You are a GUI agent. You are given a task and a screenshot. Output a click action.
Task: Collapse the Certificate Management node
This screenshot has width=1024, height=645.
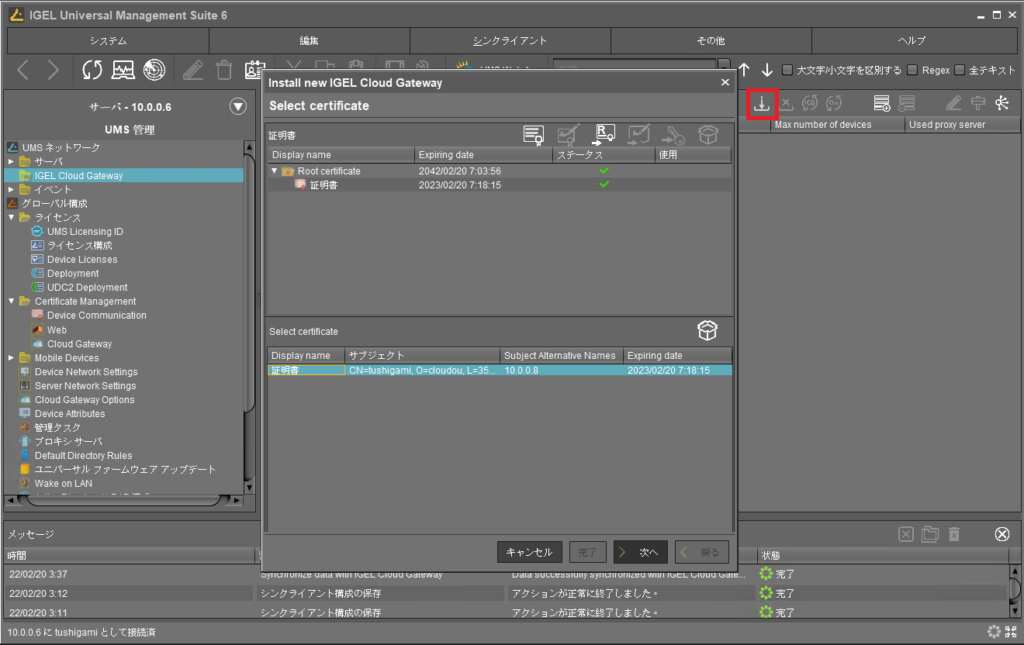click(11, 301)
